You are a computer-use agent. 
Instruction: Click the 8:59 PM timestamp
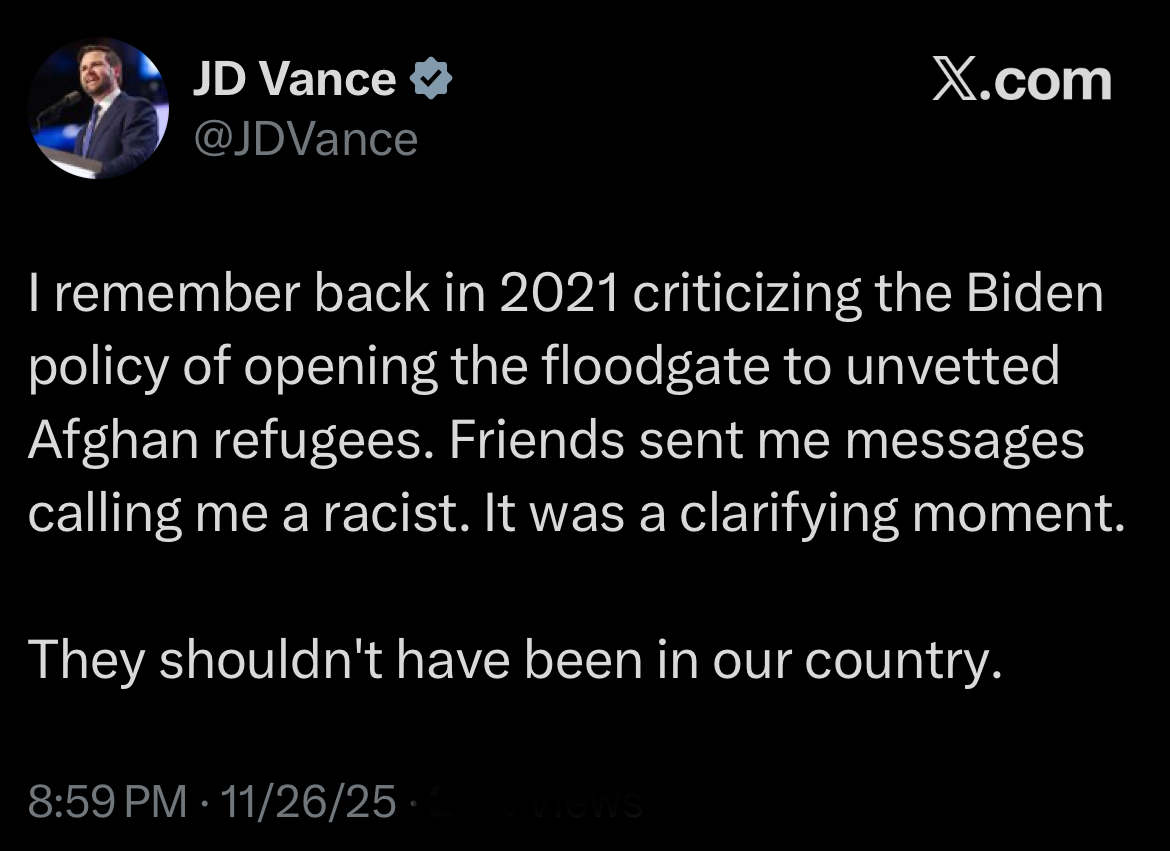[x=107, y=802]
